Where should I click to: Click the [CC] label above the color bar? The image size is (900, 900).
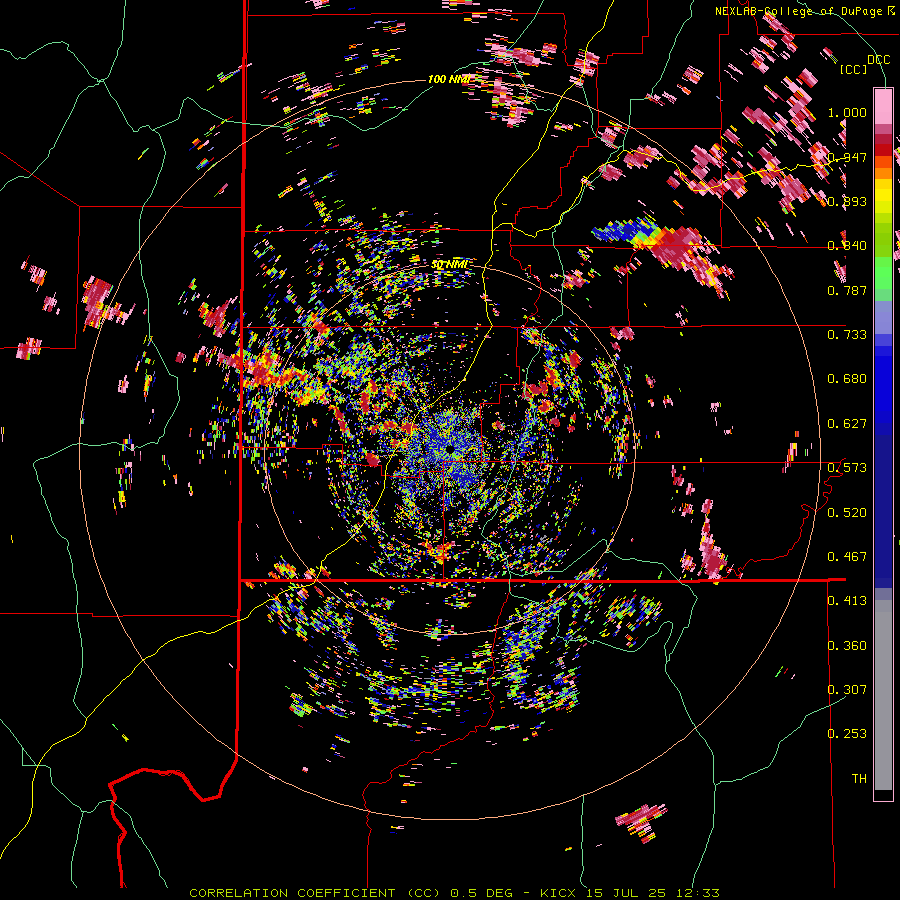pyautogui.click(x=854, y=69)
